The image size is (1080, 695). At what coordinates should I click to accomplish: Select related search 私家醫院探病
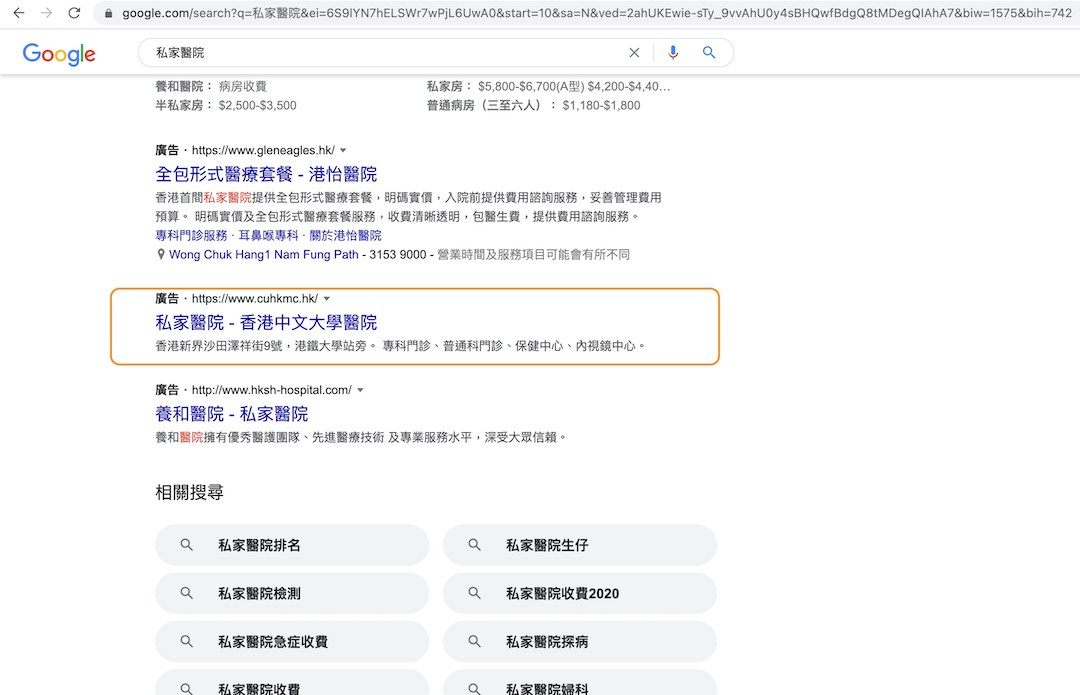click(580, 641)
